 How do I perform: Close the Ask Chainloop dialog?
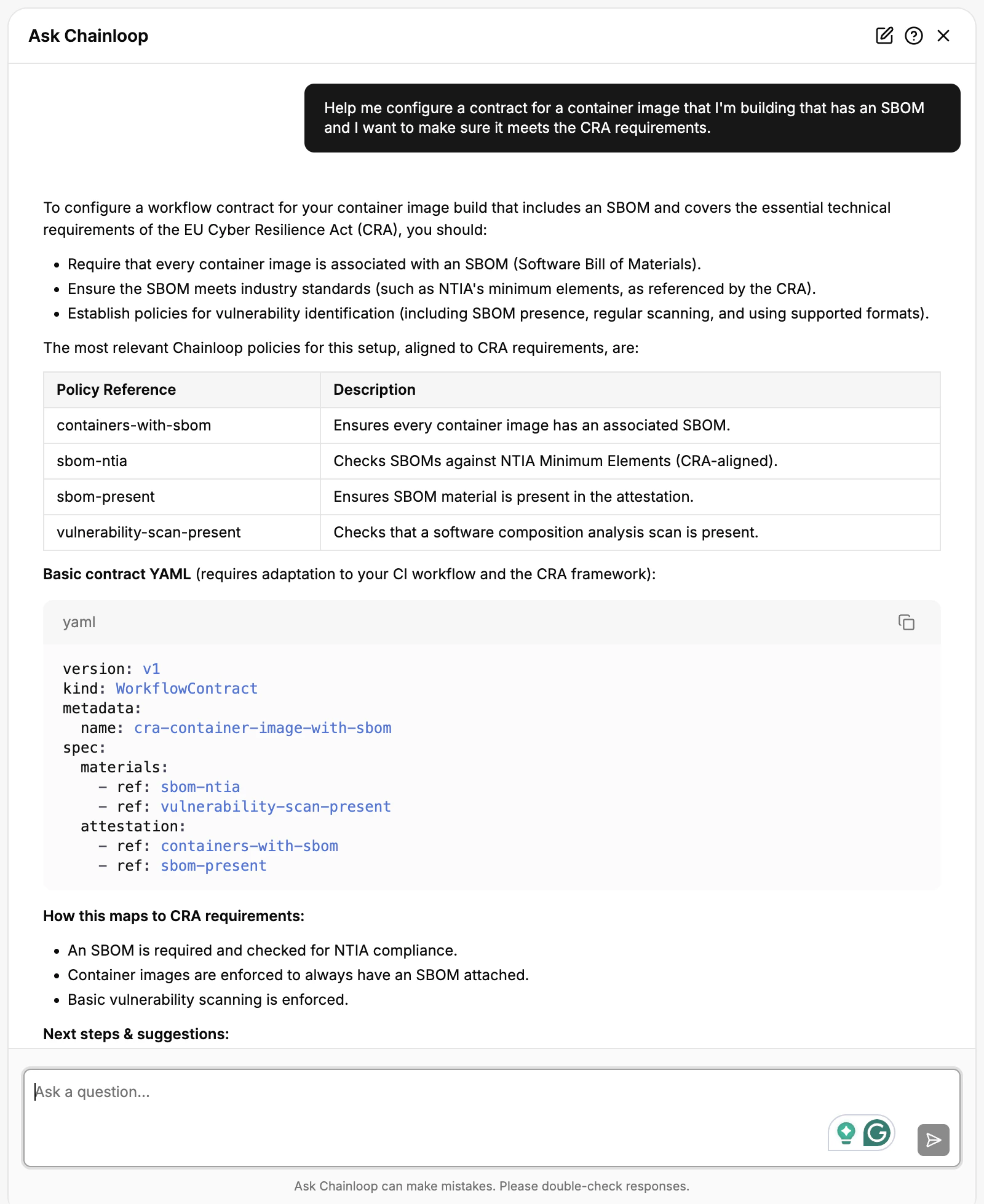pos(943,36)
